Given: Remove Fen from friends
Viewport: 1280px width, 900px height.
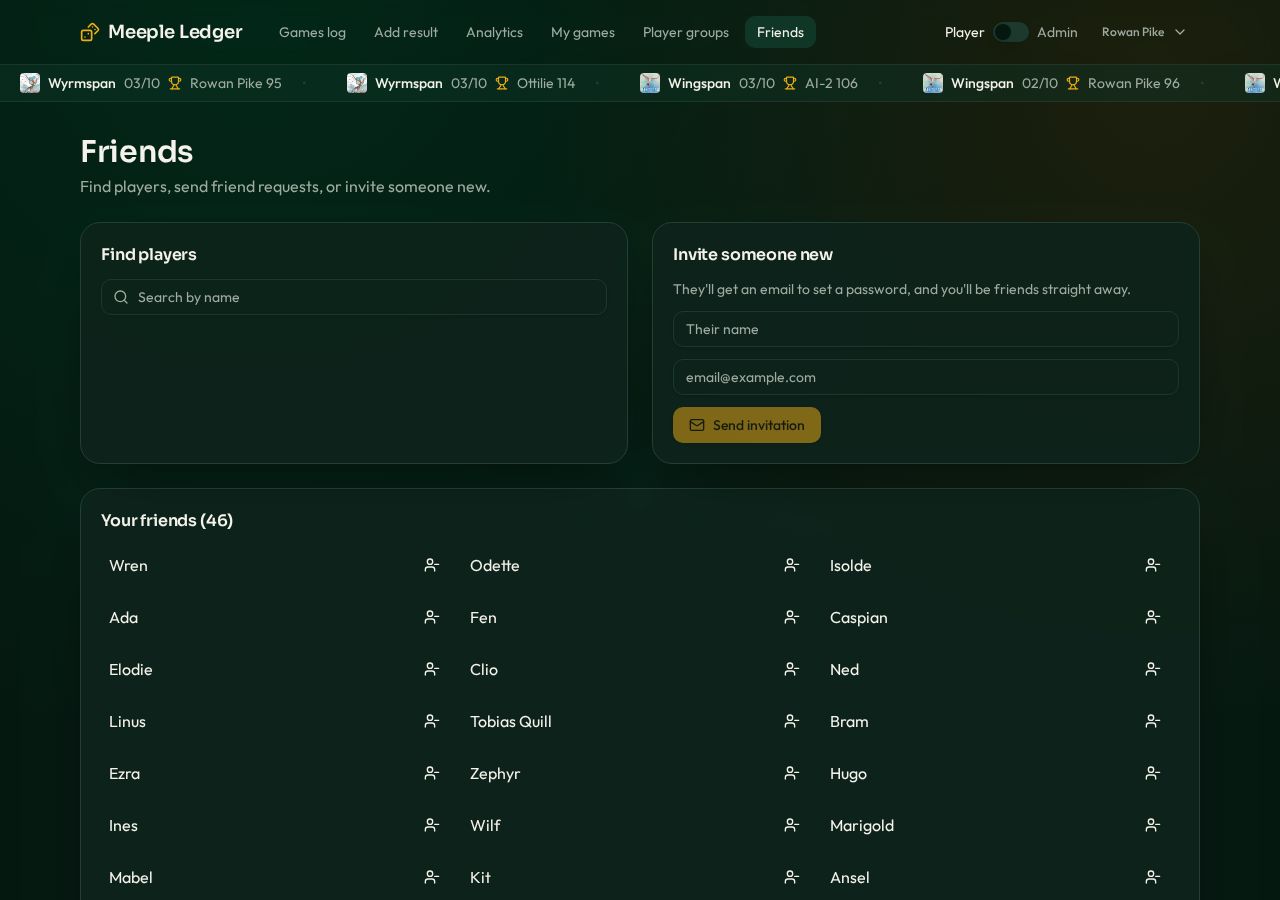Looking at the screenshot, I should pyautogui.click(x=792, y=617).
